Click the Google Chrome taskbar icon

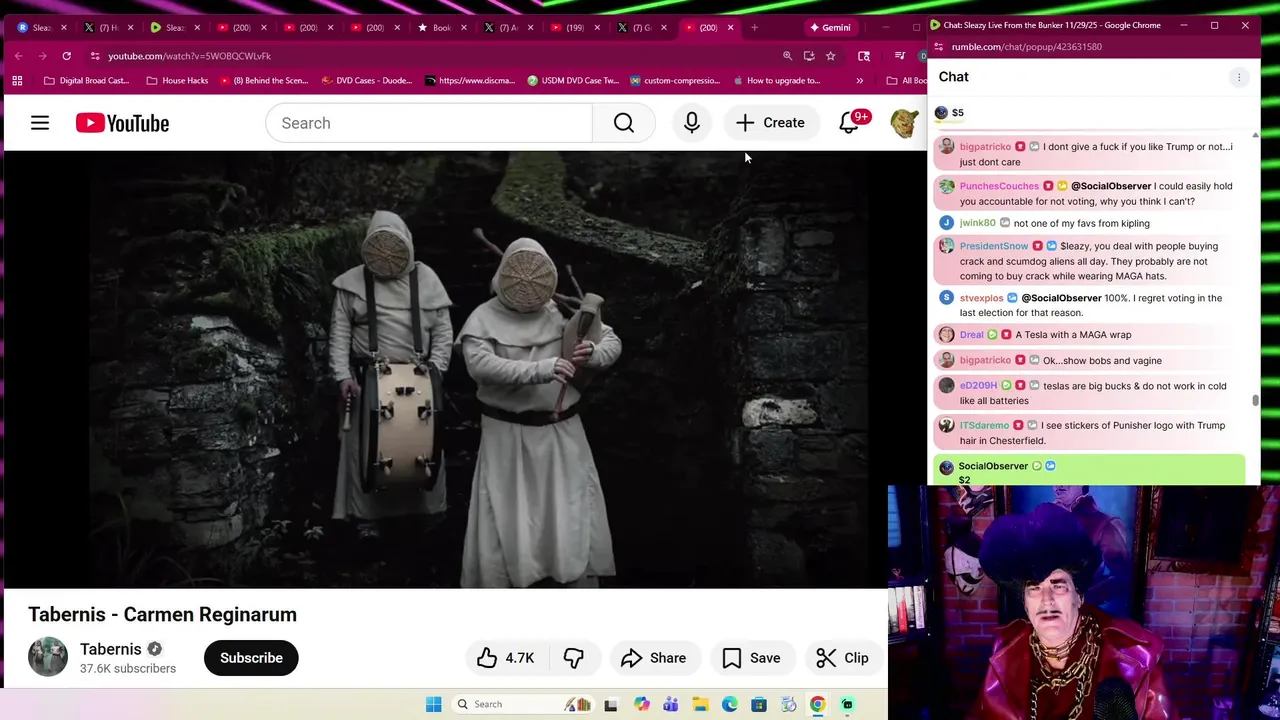coord(817,704)
